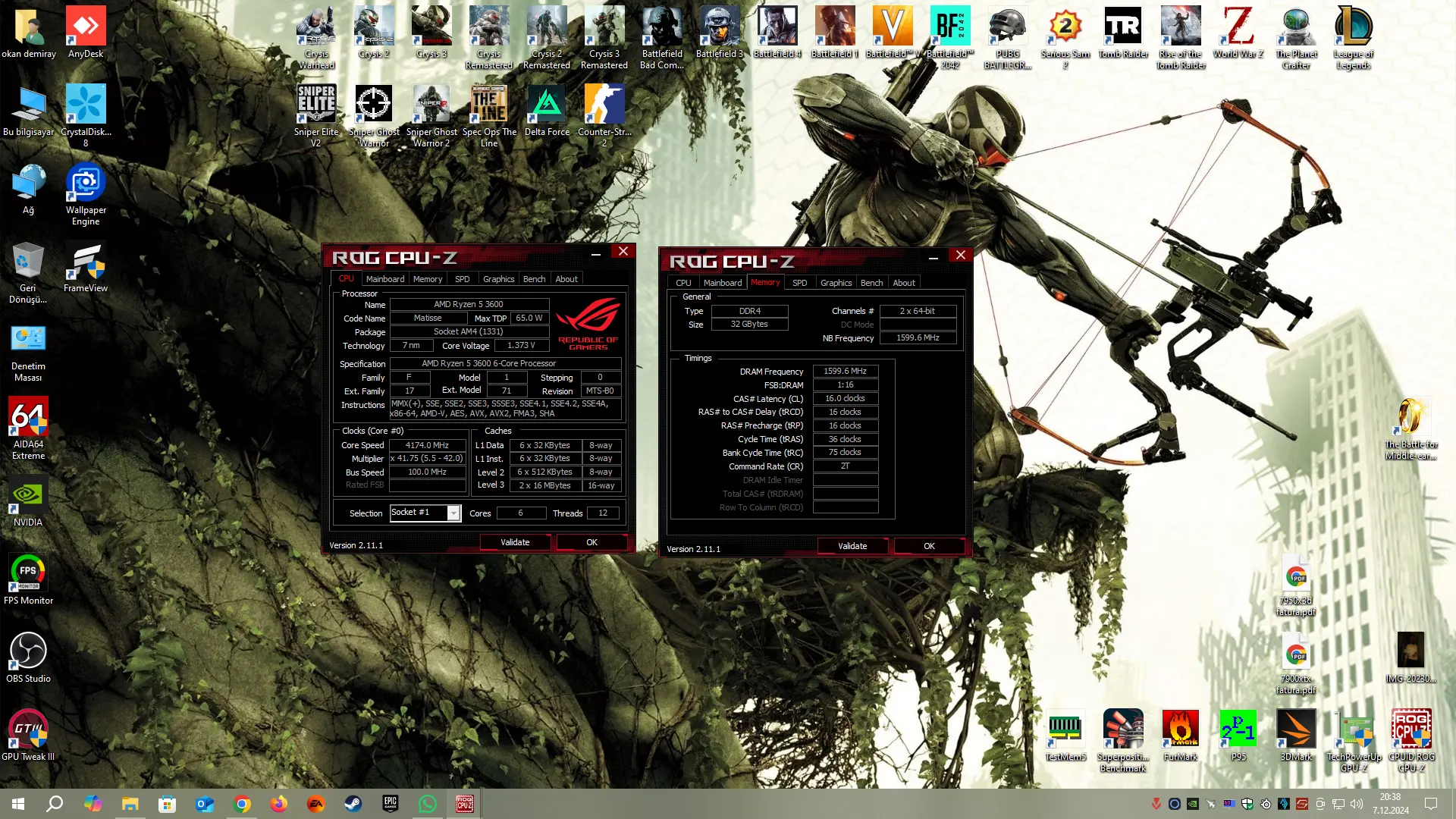Image resolution: width=1456 pixels, height=819 pixels.
Task: Select the FPS Monitor desktop icon
Action: coord(28,579)
